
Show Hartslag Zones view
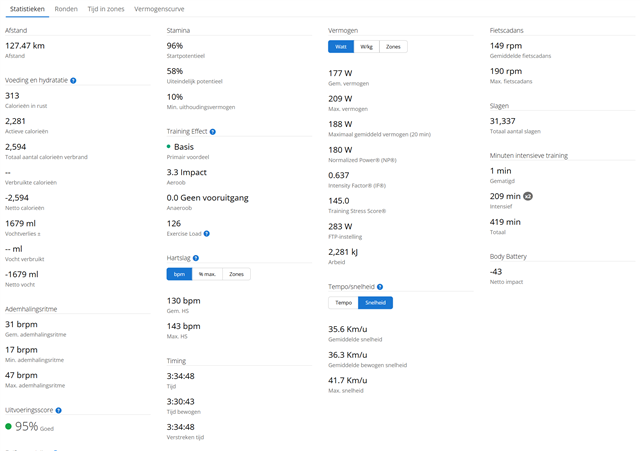coord(237,274)
